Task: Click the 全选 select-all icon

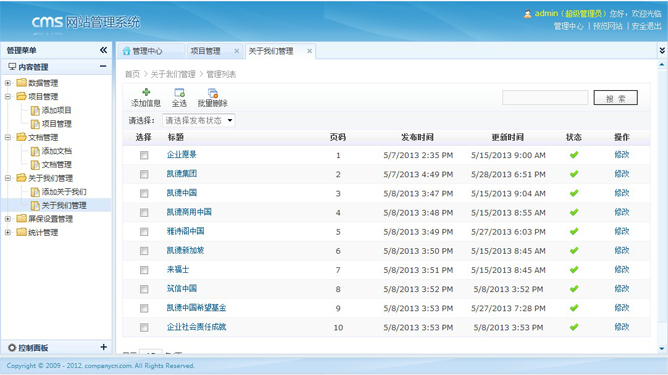Action: click(179, 92)
